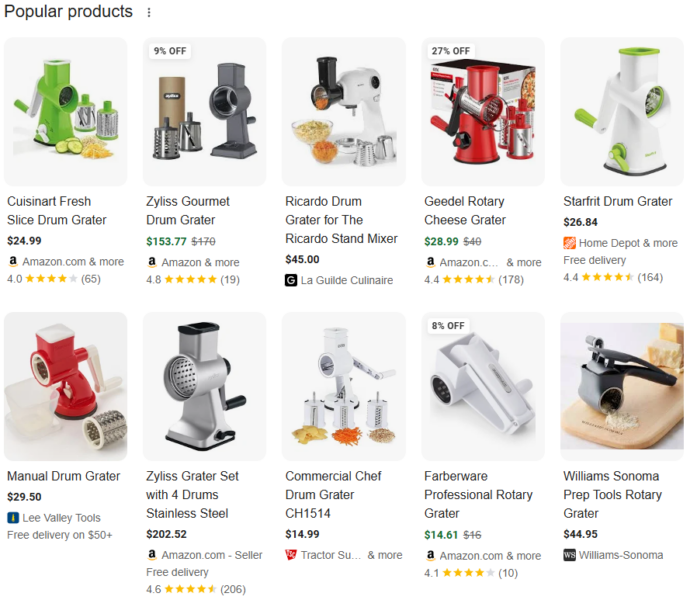This screenshot has width=697, height=600.
Task: Click Home Depot icon under Starfrit Drum Grater
Action: [x=569, y=243]
